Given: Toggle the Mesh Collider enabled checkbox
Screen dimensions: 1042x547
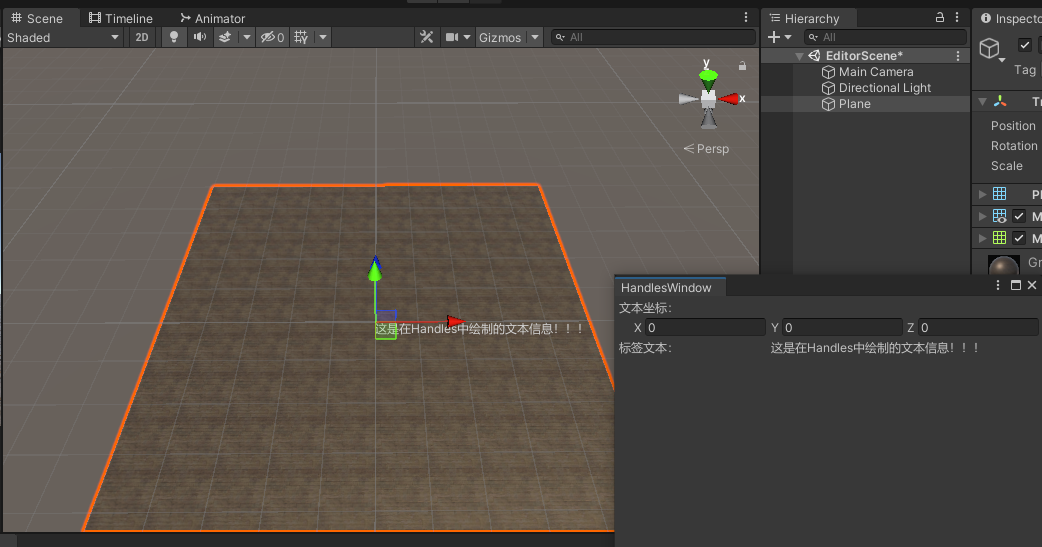Looking at the screenshot, I should pos(1019,238).
